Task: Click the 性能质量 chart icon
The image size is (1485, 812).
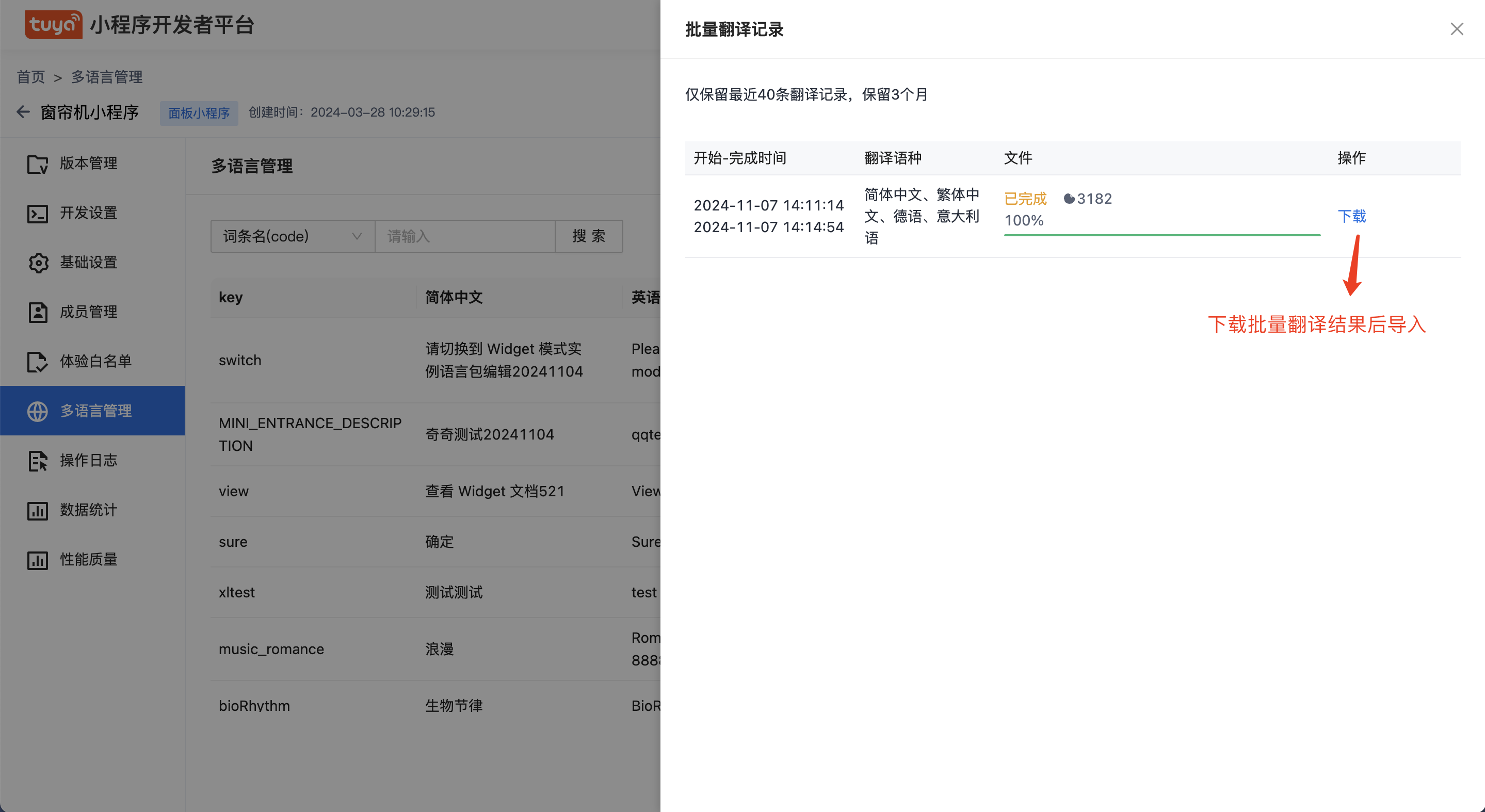Action: tap(38, 560)
